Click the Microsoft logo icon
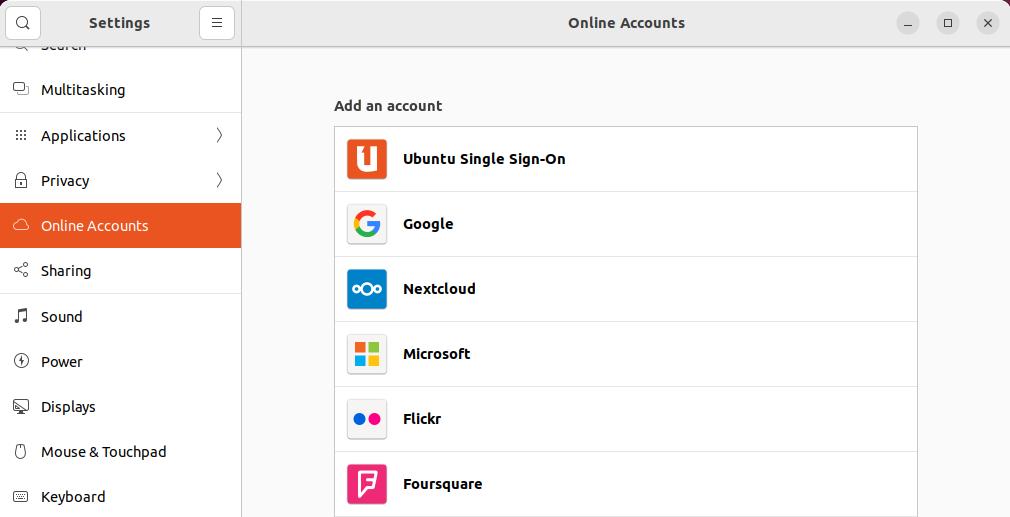This screenshot has width=1010, height=517. point(367,354)
